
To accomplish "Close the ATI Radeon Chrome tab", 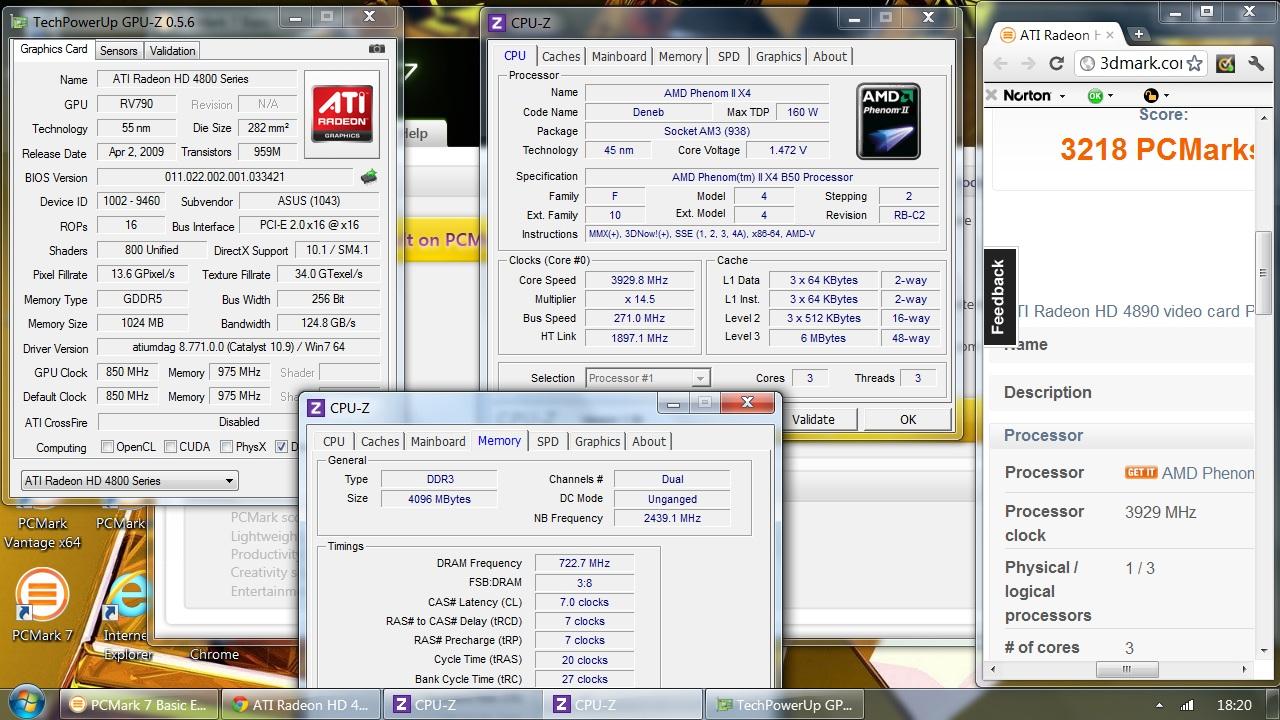I will point(1109,35).
